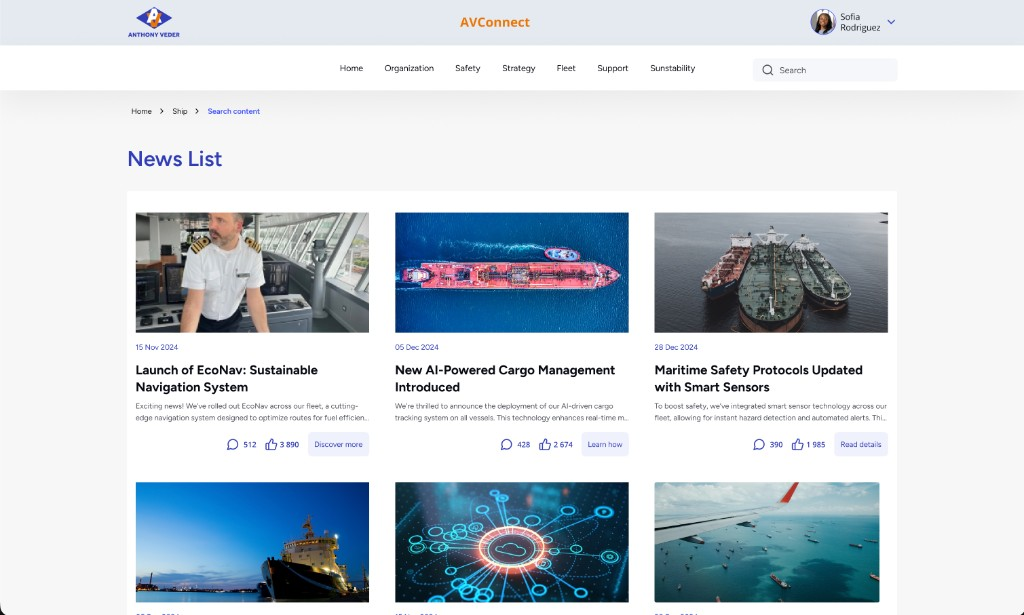The width and height of the screenshot is (1024, 615).
Task: Like the AI-Powered Cargo article
Action: 545,445
